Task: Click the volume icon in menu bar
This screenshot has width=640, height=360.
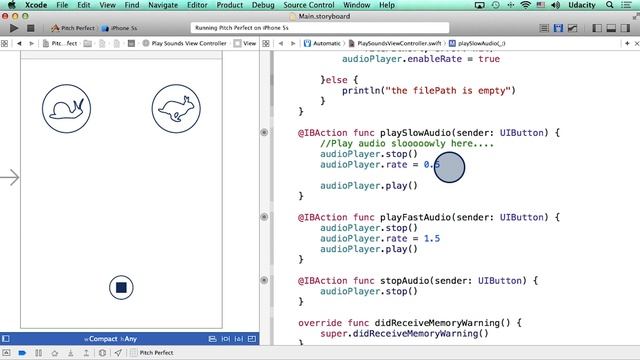Action: [555, 5]
